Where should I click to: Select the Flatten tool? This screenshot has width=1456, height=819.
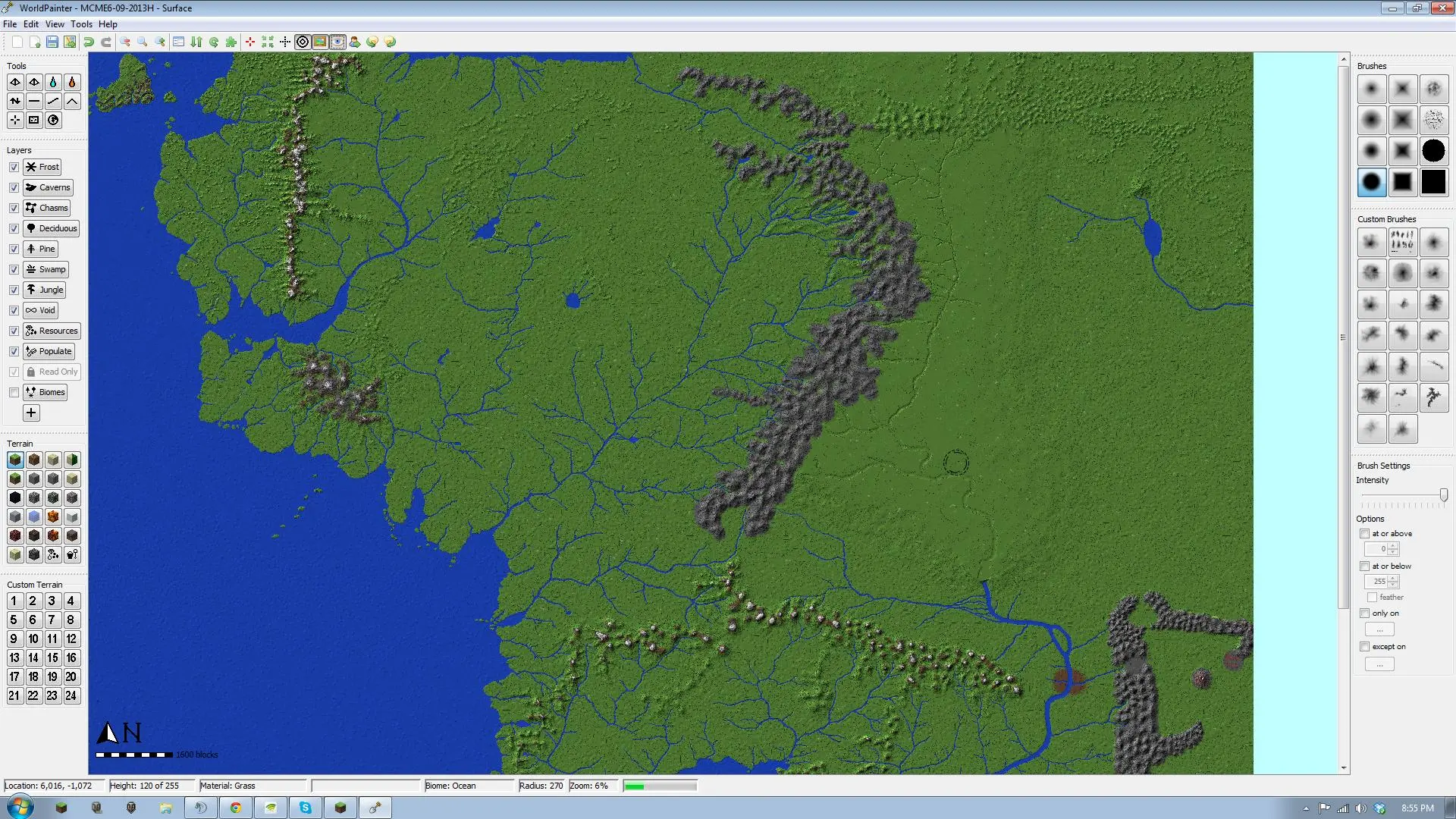pos(34,101)
